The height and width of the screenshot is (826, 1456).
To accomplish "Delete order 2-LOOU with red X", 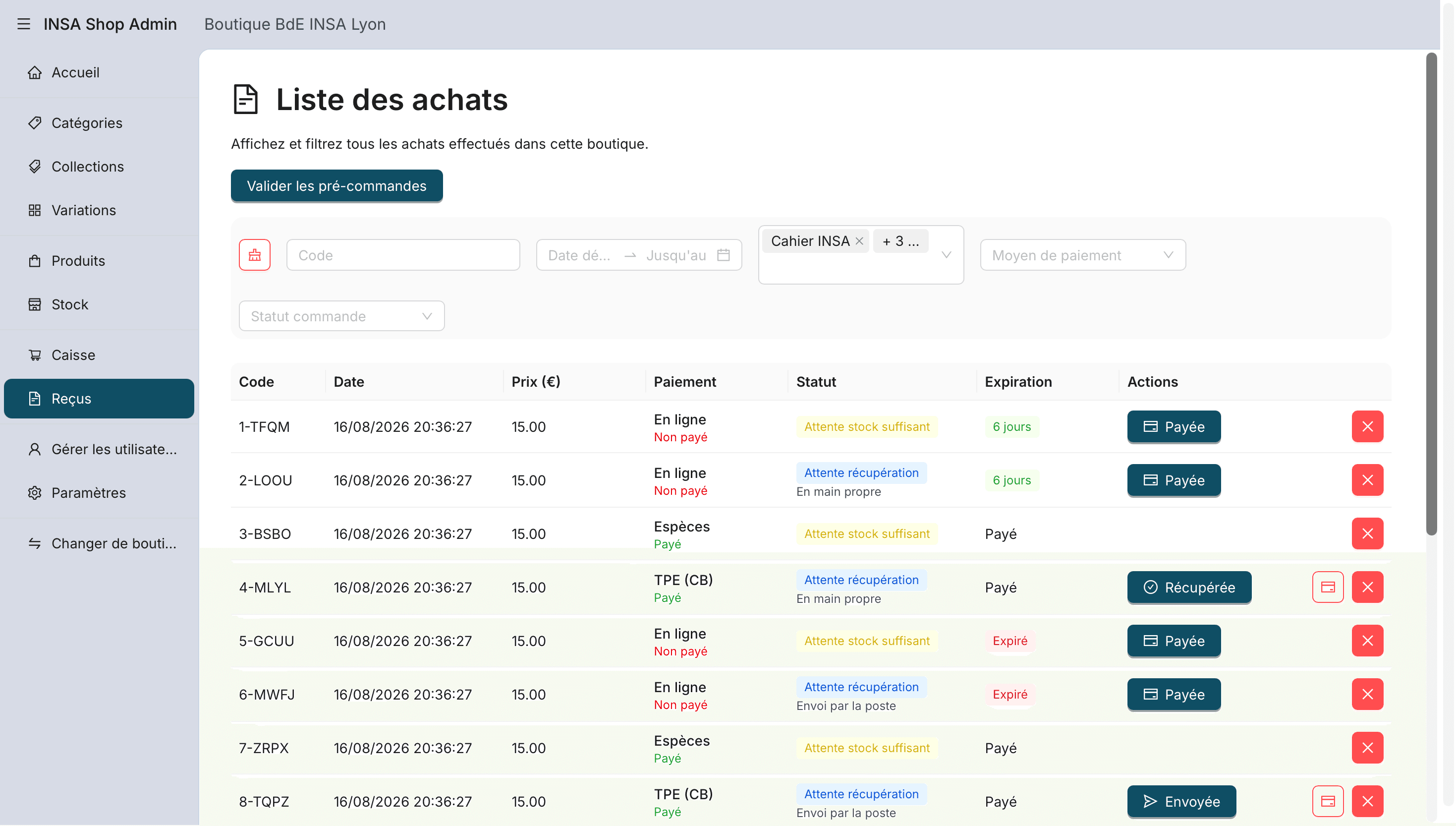I will click(x=1368, y=480).
